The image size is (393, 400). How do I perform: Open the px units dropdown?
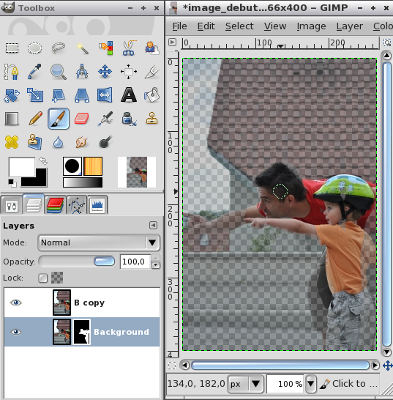246,384
